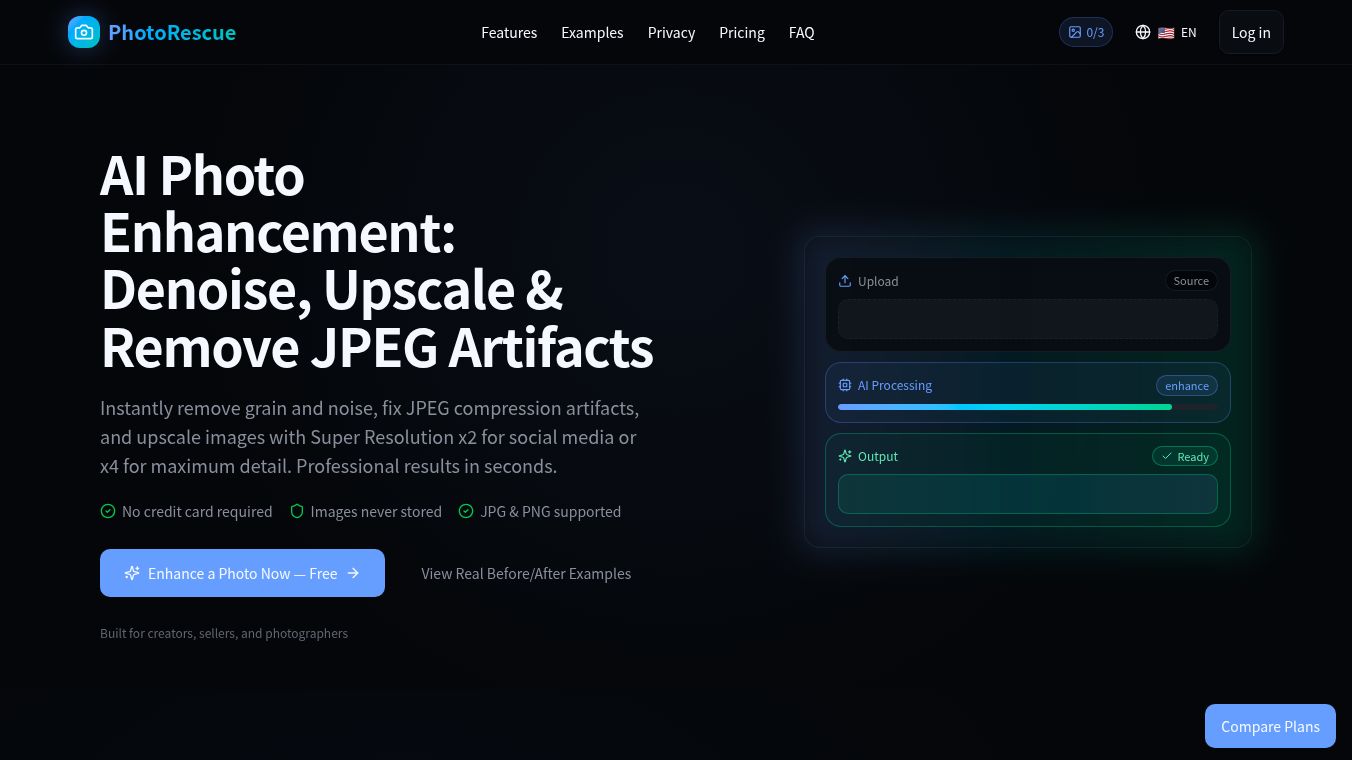Click the arrow icon on Enhance button
The height and width of the screenshot is (760, 1352).
coord(353,573)
